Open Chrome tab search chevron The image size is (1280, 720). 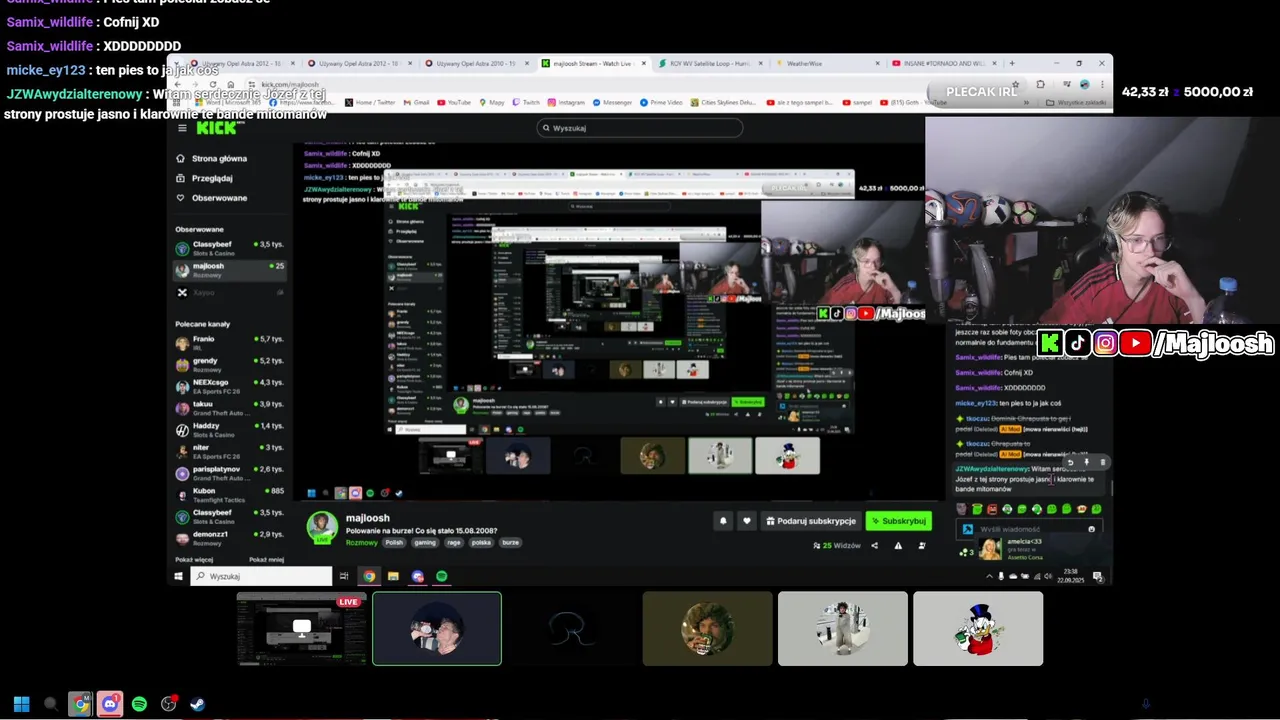178,63
